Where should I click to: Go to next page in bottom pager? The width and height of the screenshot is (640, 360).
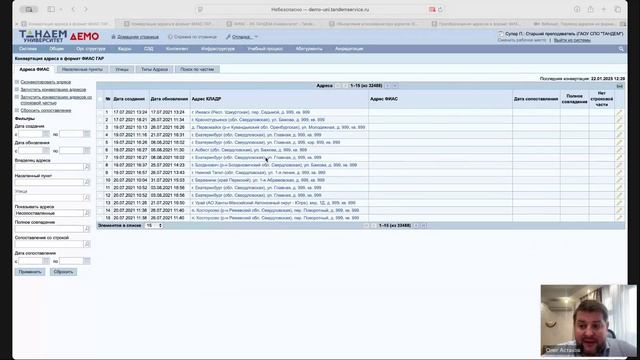click(x=416, y=225)
